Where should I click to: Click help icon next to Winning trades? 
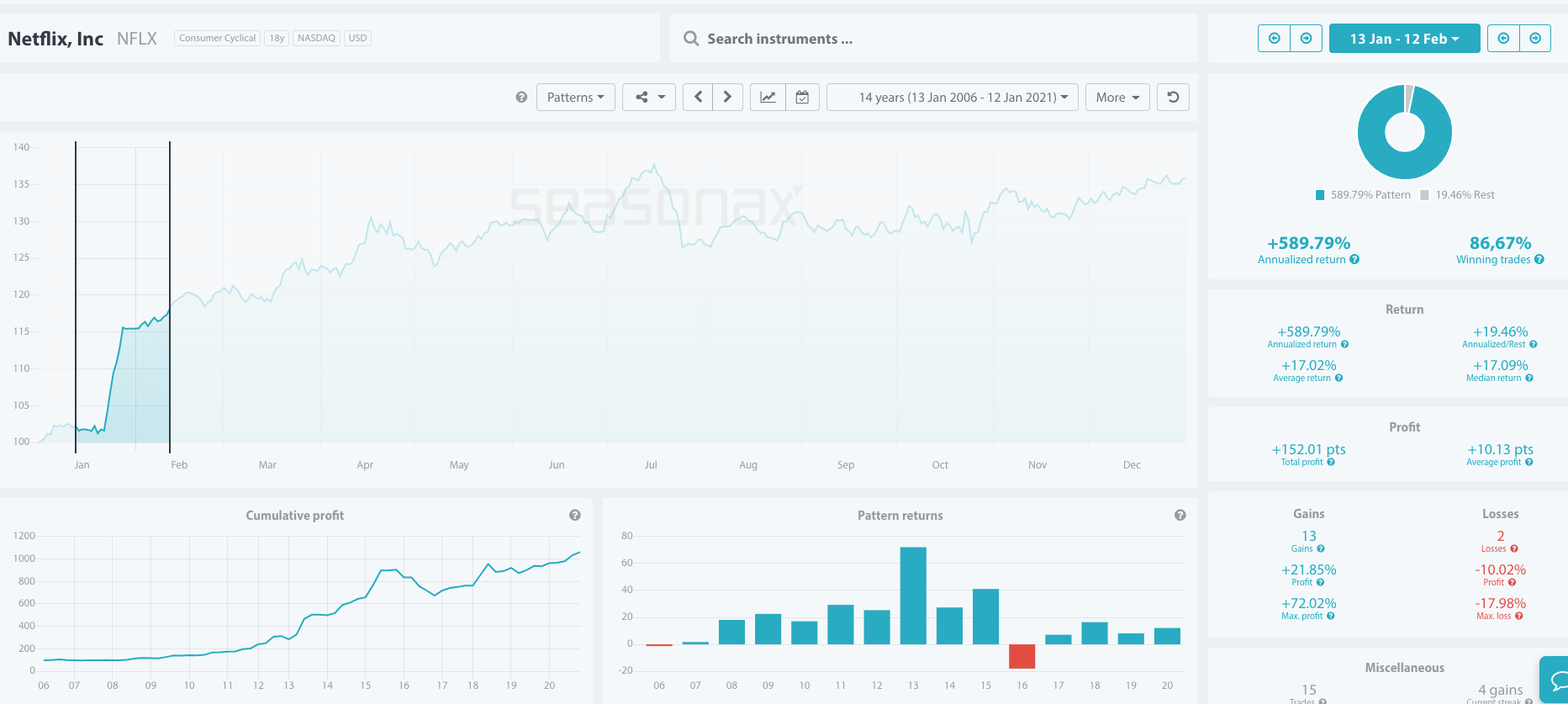(1539, 260)
